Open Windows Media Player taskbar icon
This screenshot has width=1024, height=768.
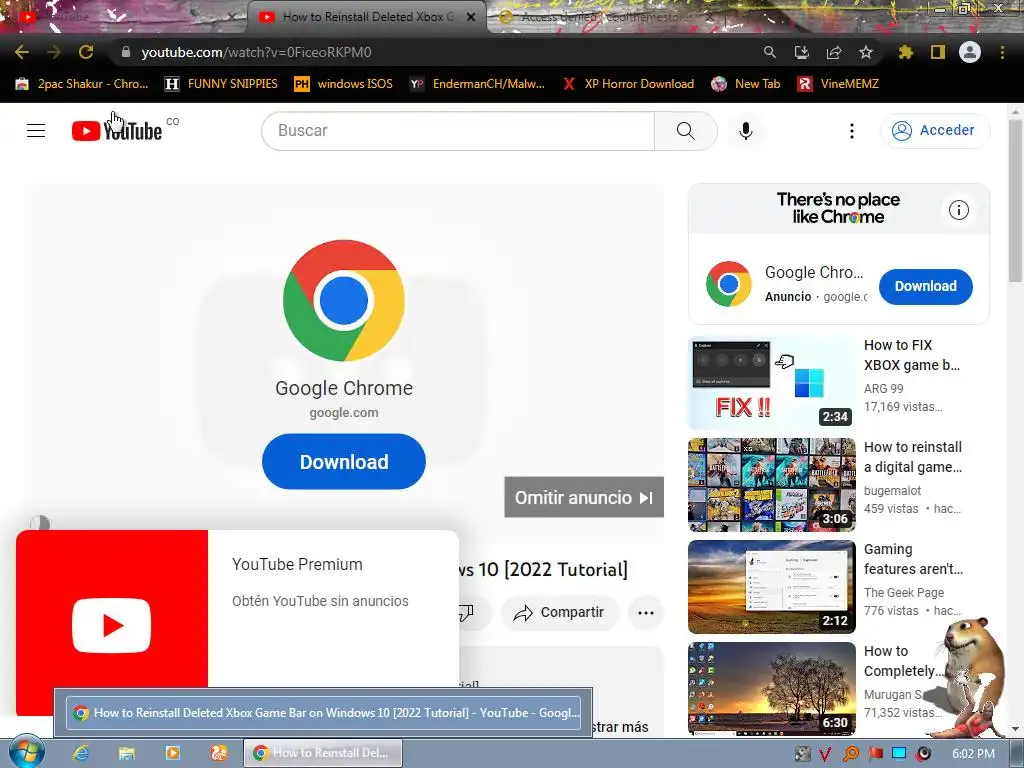173,753
